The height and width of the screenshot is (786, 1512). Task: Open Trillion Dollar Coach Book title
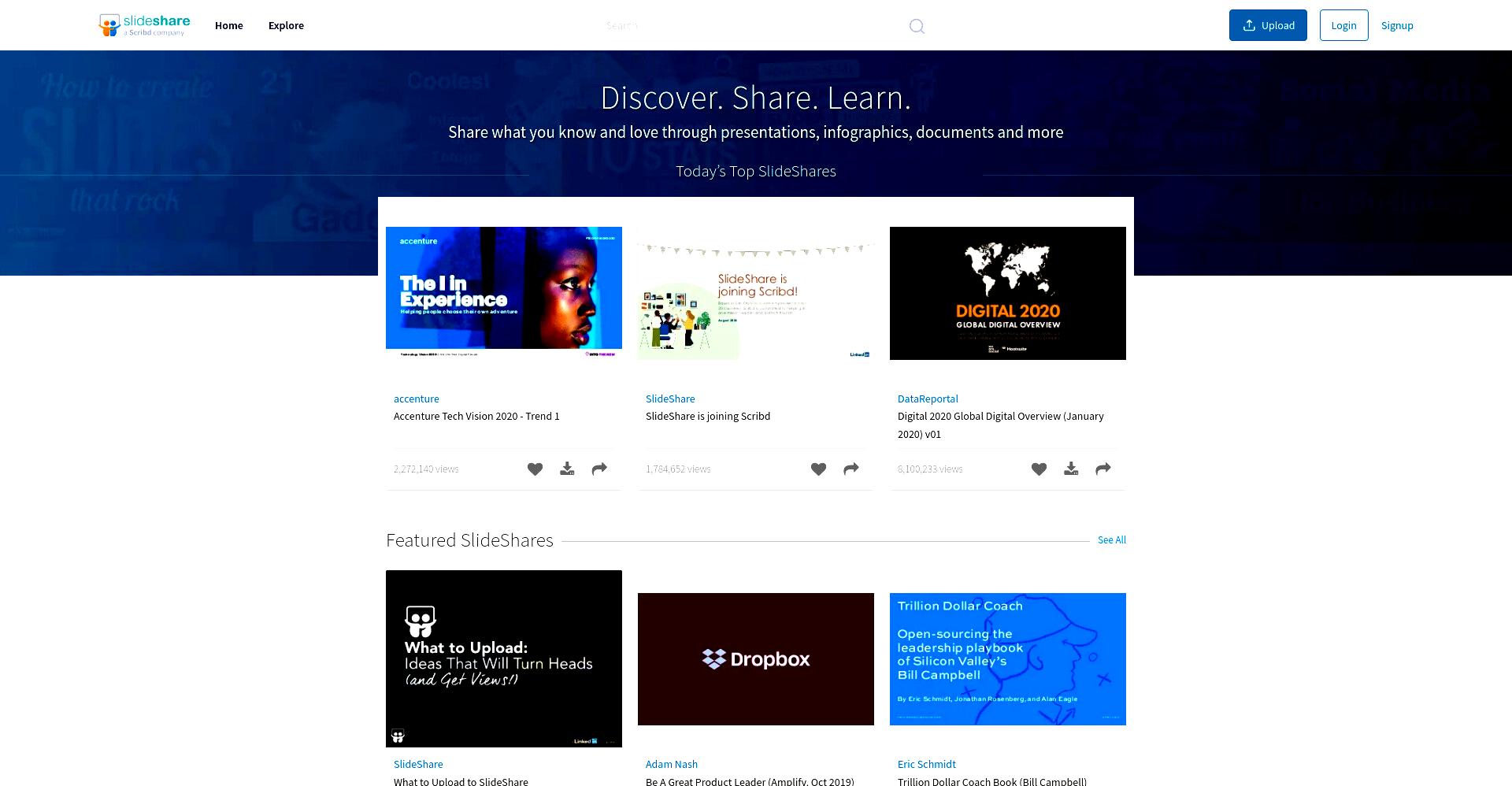click(992, 780)
